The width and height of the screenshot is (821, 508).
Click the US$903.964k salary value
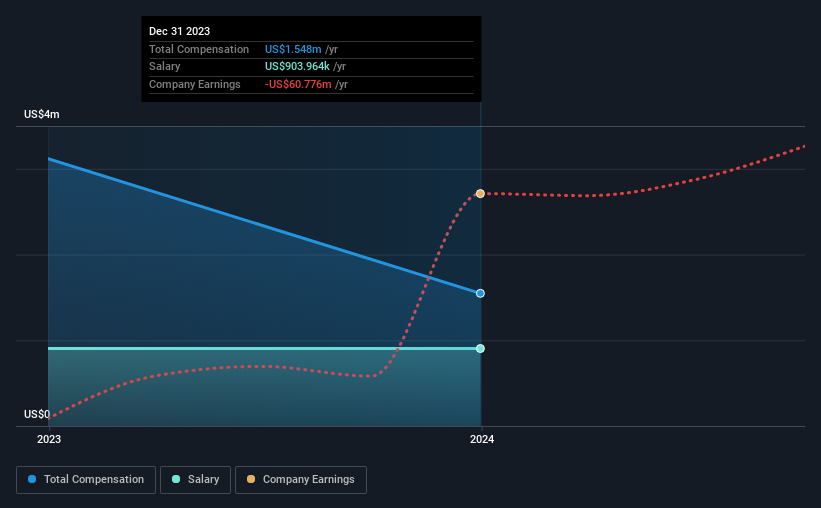click(x=297, y=67)
